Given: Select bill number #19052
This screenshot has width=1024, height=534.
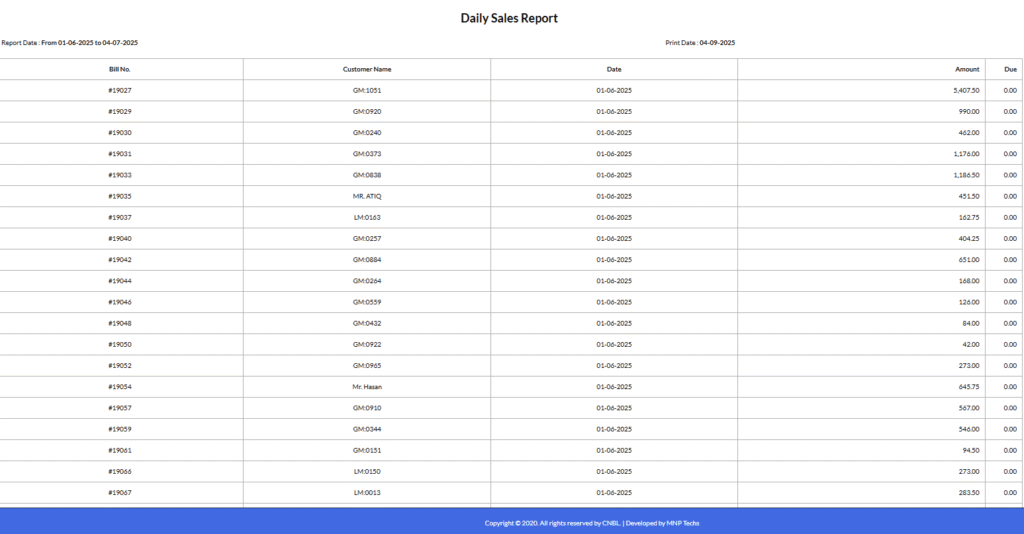Looking at the screenshot, I should click(120, 366).
